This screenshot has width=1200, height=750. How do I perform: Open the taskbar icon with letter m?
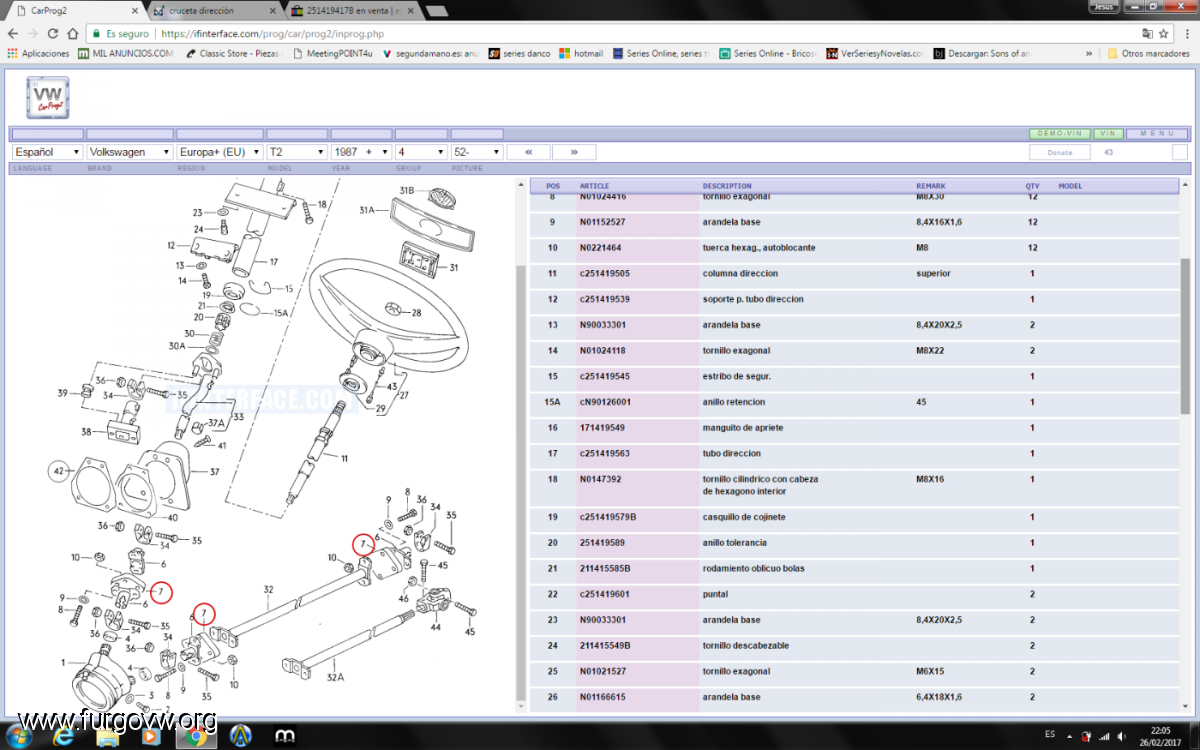[x=285, y=737]
